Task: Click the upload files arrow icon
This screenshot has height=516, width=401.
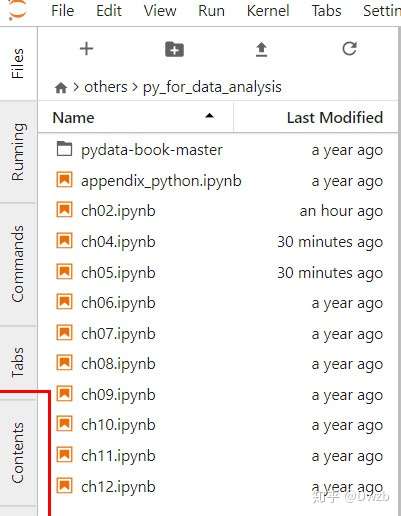Action: 262,49
